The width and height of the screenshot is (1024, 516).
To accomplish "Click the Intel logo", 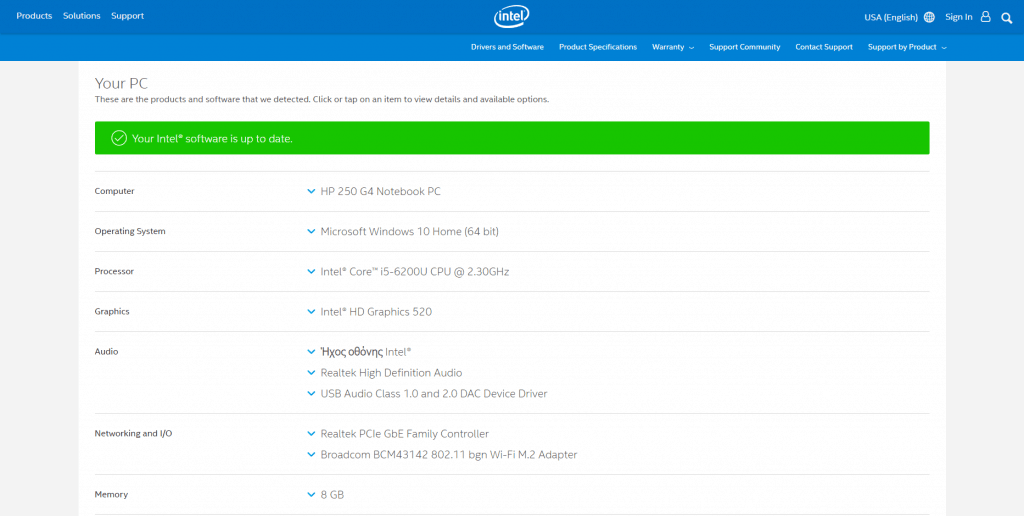I will (511, 17).
